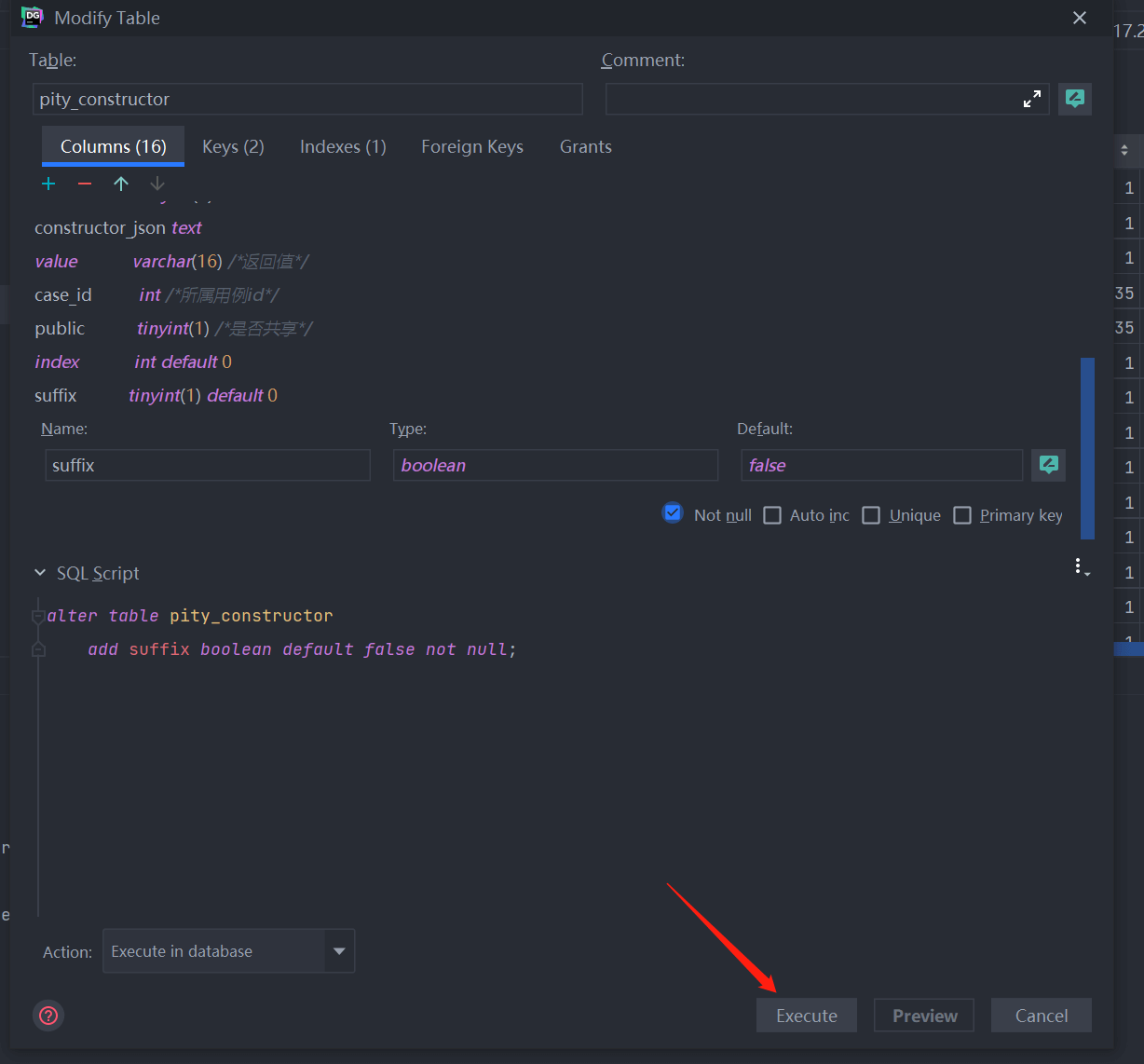Click the Default field containing false
This screenshot has width=1144, height=1064.
pyautogui.click(x=881, y=465)
